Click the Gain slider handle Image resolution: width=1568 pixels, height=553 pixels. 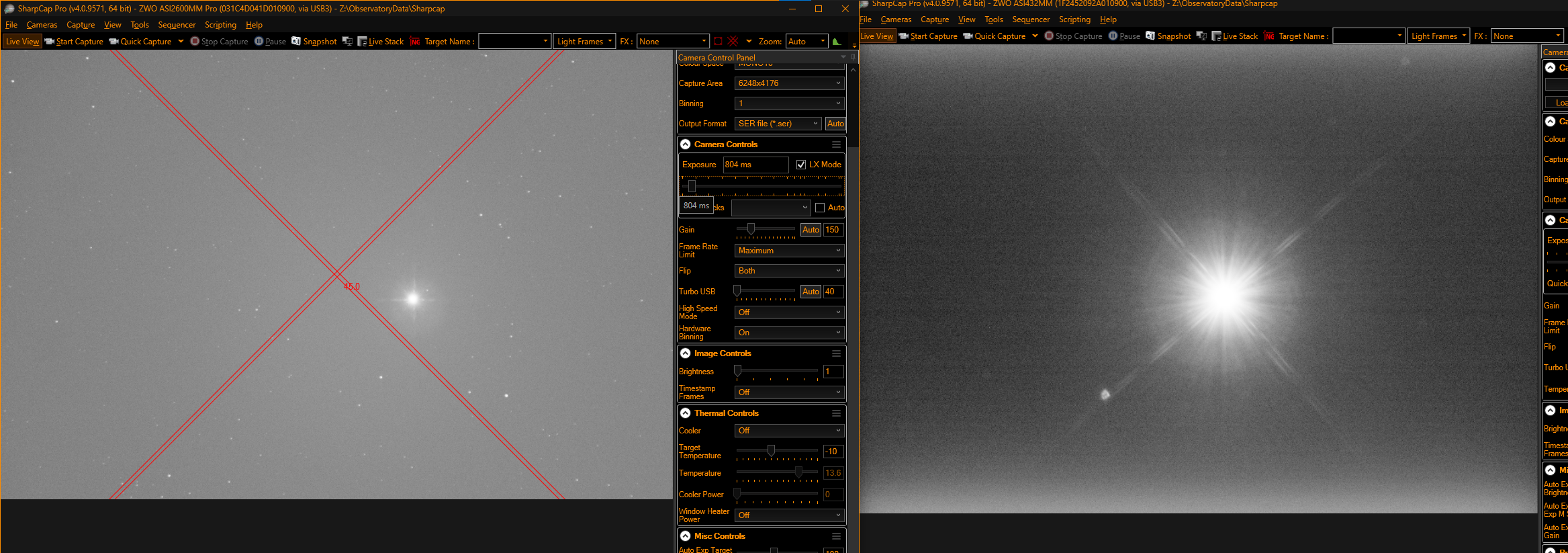(751, 229)
